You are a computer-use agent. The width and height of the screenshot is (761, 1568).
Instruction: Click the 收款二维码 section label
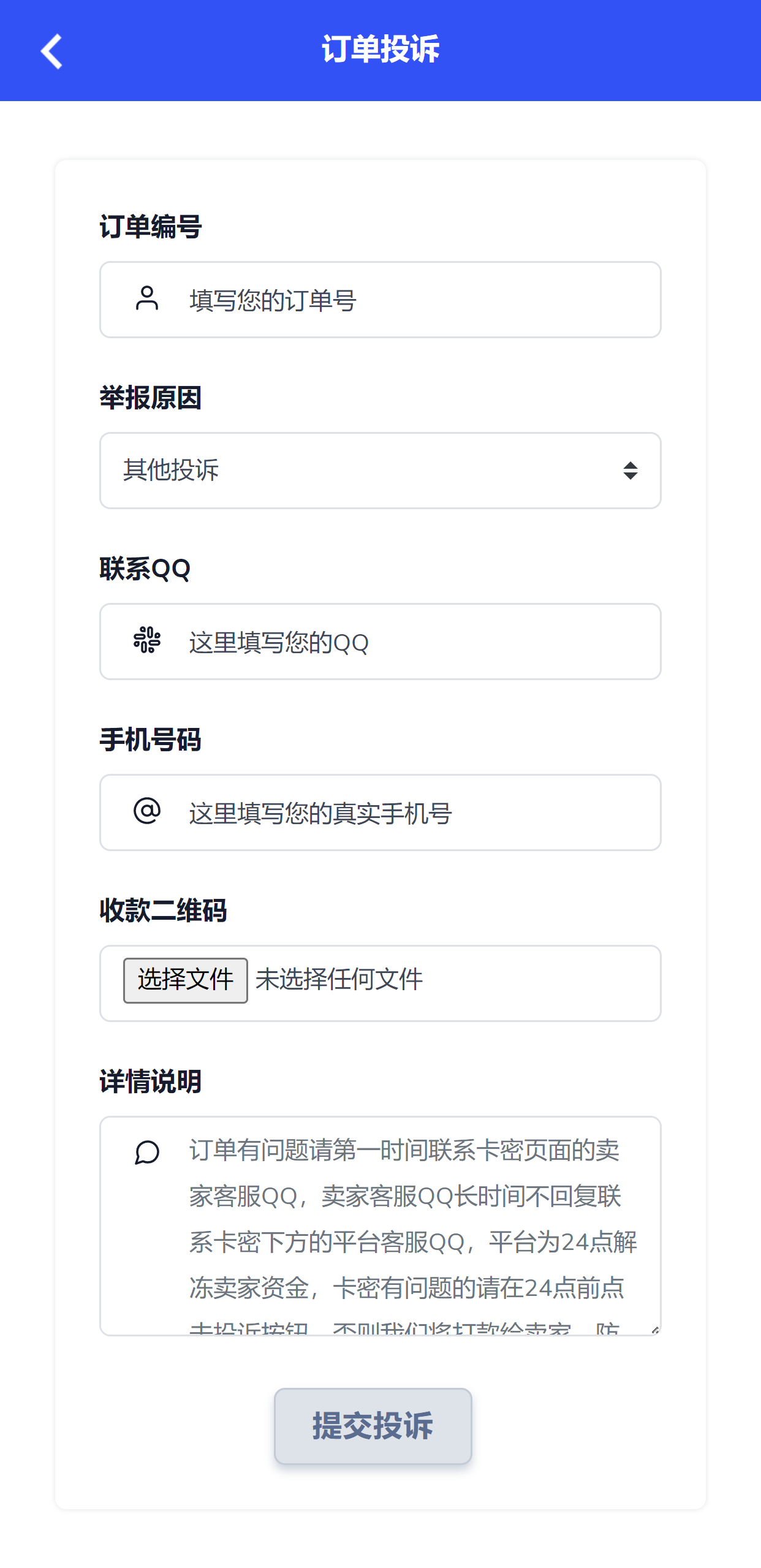[x=163, y=911]
